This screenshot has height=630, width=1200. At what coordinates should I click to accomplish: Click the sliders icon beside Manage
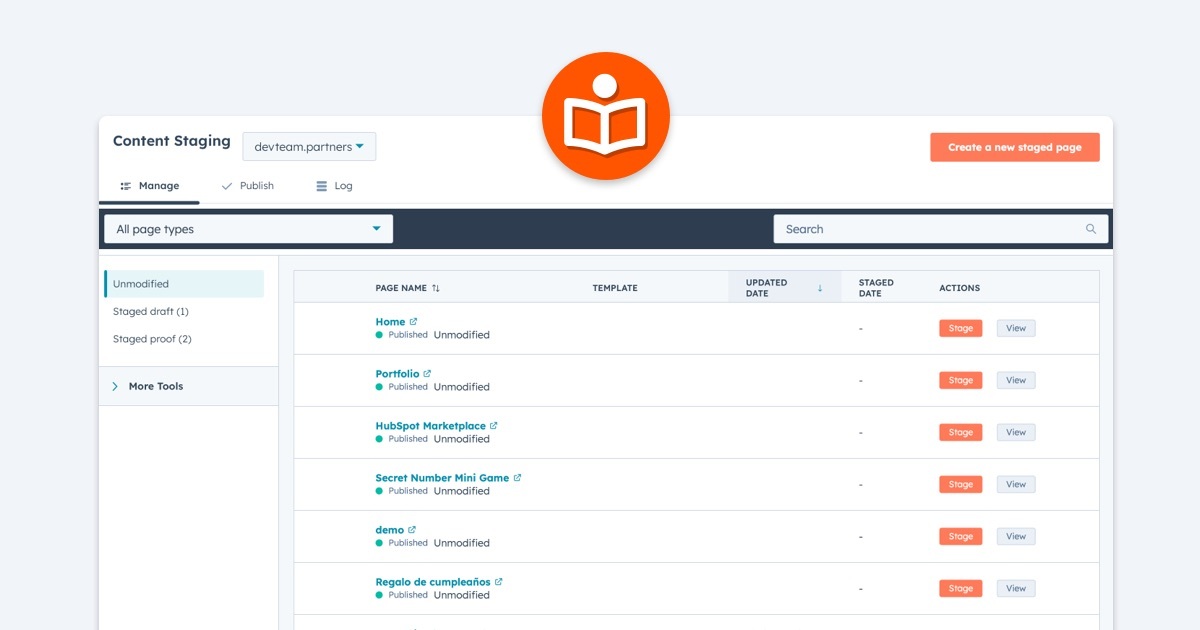pyautogui.click(x=125, y=185)
